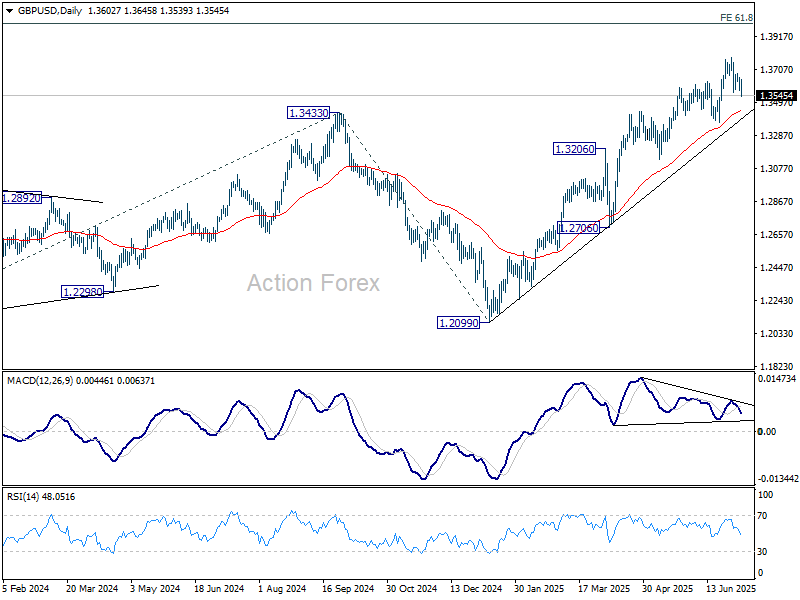Select the 1.27060 price label
This screenshot has height=600, width=800.
[x=578, y=228]
